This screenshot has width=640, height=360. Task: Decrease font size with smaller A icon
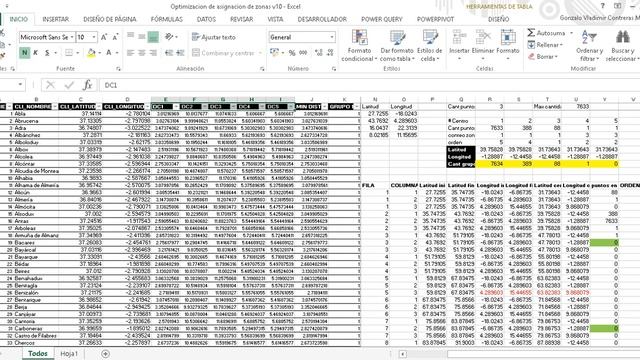click(x=115, y=37)
